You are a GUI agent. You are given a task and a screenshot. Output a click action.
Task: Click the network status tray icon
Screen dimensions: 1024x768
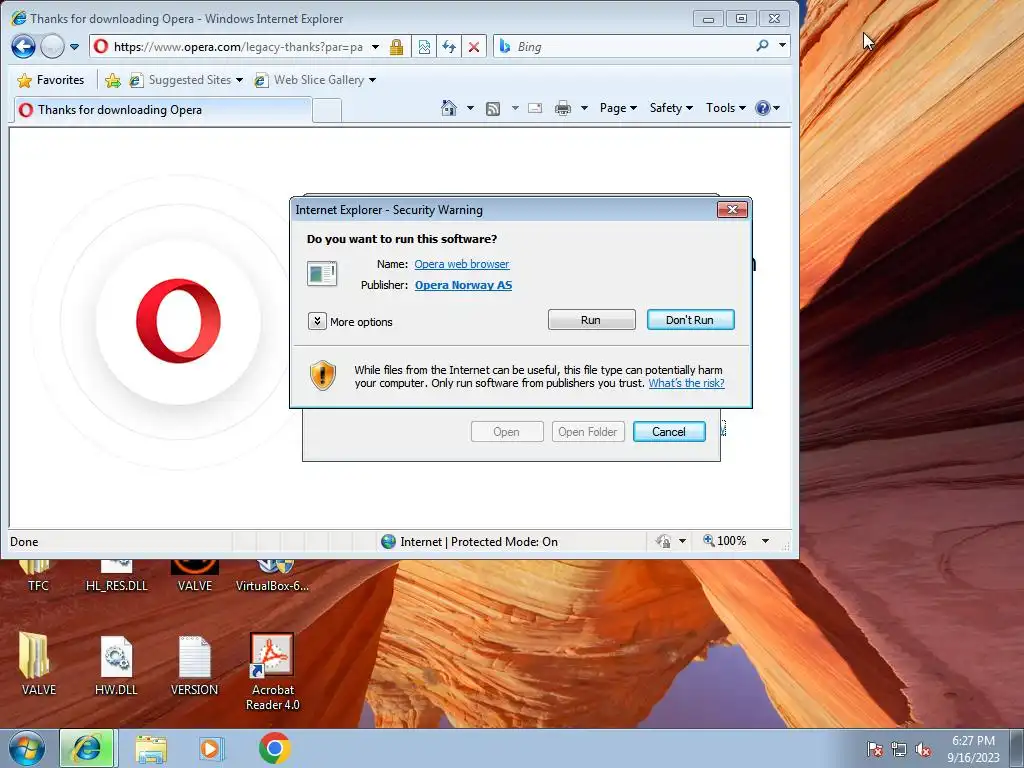(x=899, y=749)
